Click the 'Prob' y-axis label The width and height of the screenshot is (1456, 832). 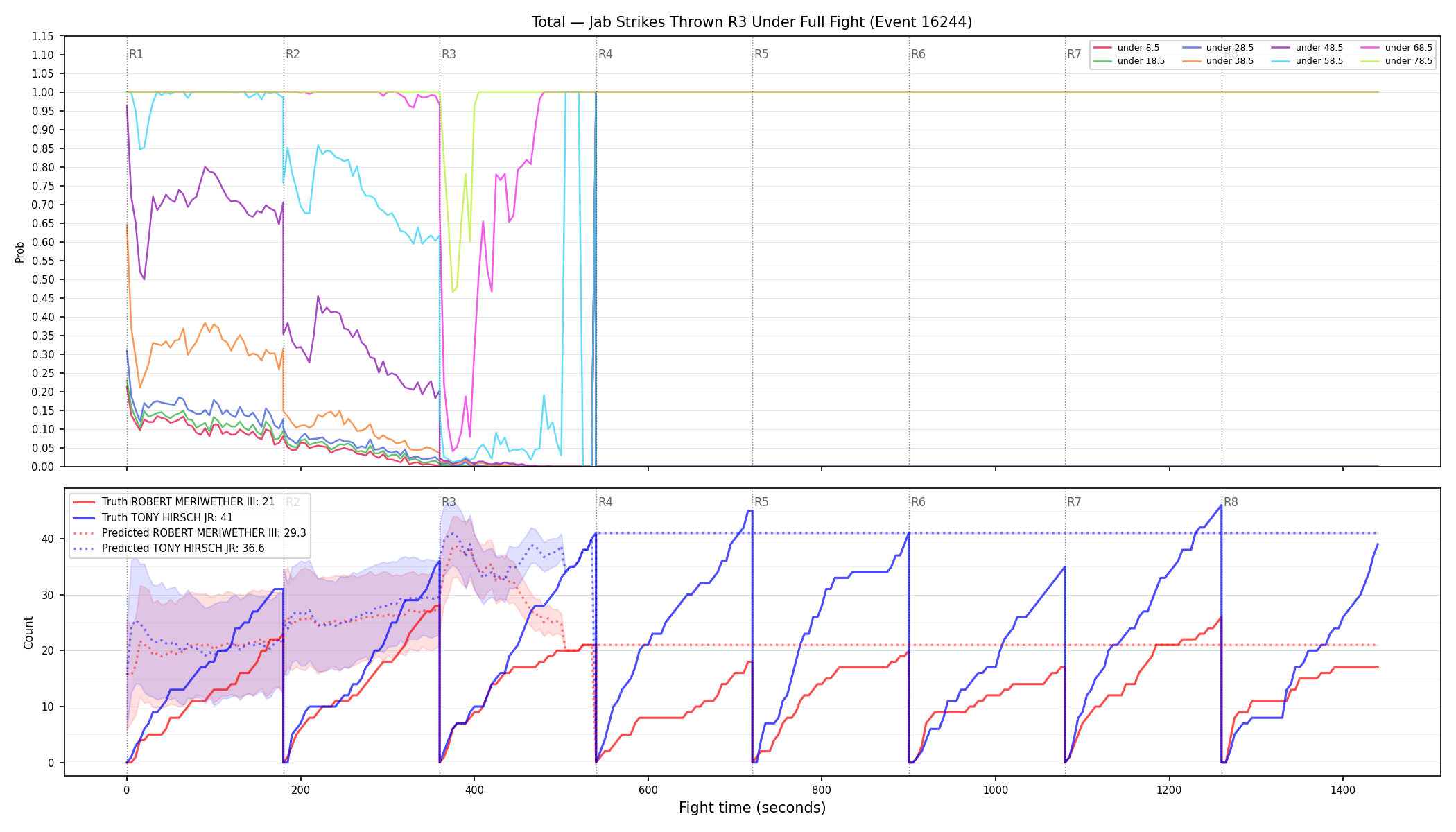point(19,252)
